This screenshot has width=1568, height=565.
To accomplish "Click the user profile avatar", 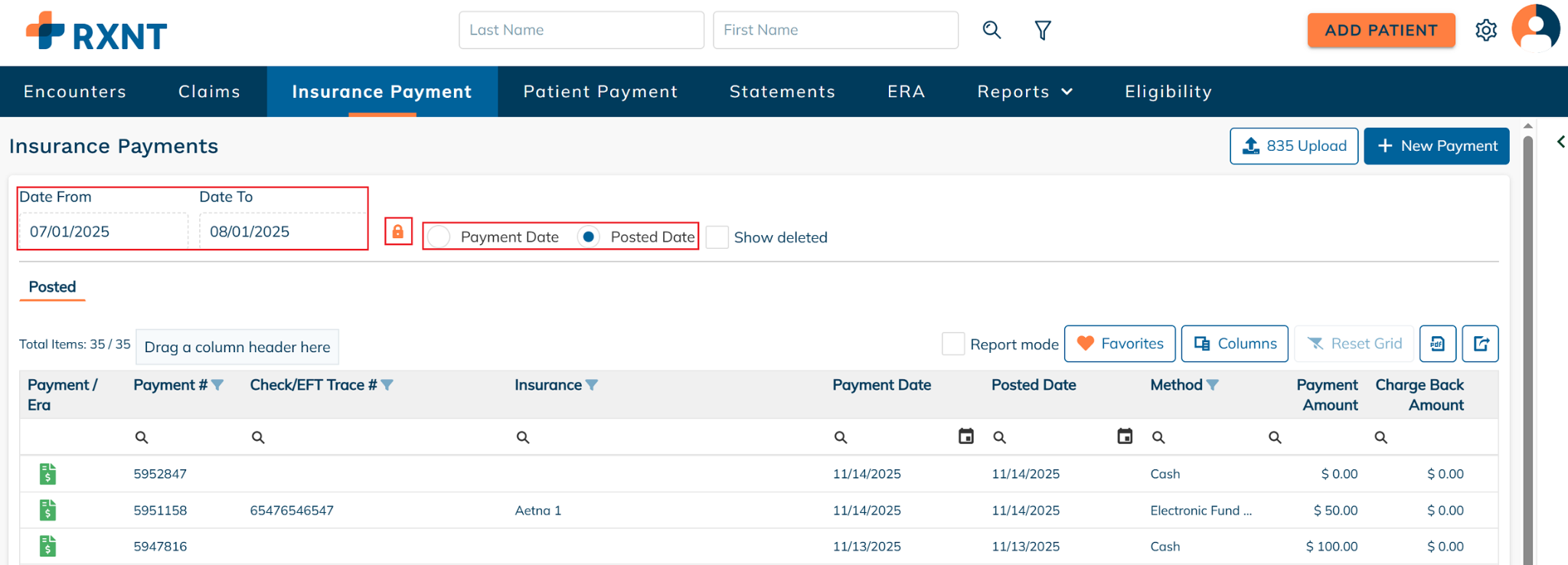I will point(1535,28).
